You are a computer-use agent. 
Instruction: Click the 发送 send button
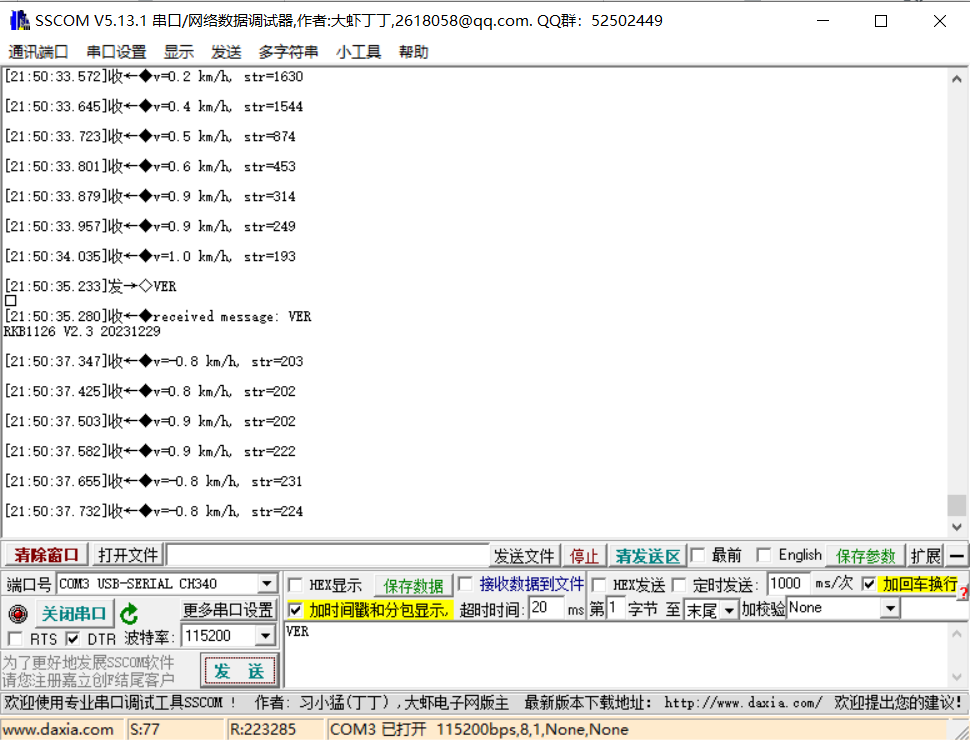pos(239,670)
